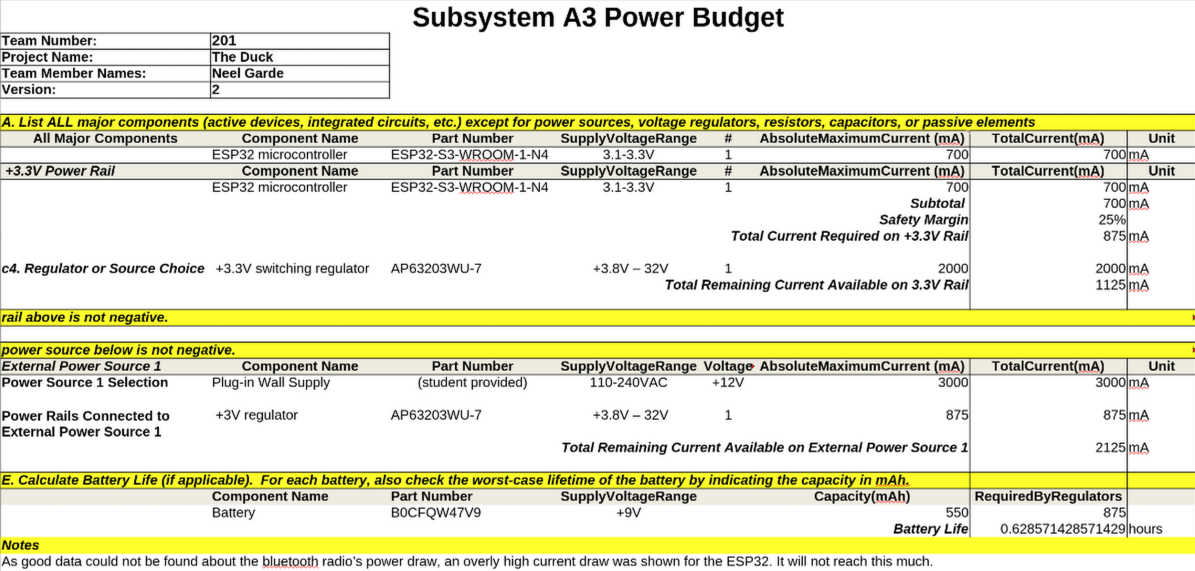Image resolution: width=1195 pixels, height=571 pixels.
Task: Click the yellow "Notes" heading row
Action: tap(597, 545)
